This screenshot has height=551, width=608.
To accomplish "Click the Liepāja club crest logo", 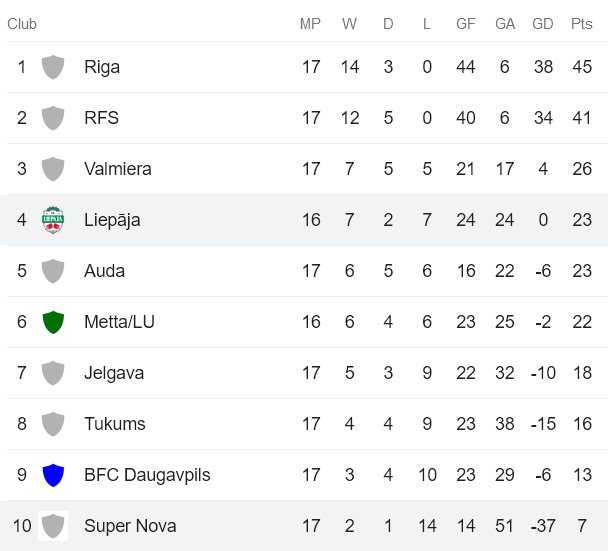I will click(53, 220).
